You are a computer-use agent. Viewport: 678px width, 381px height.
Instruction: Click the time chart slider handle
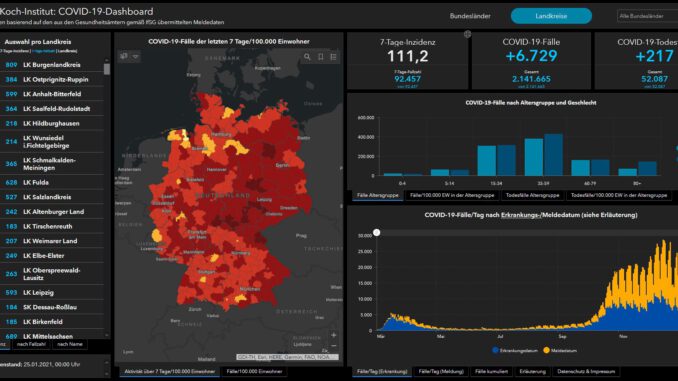coord(377,233)
